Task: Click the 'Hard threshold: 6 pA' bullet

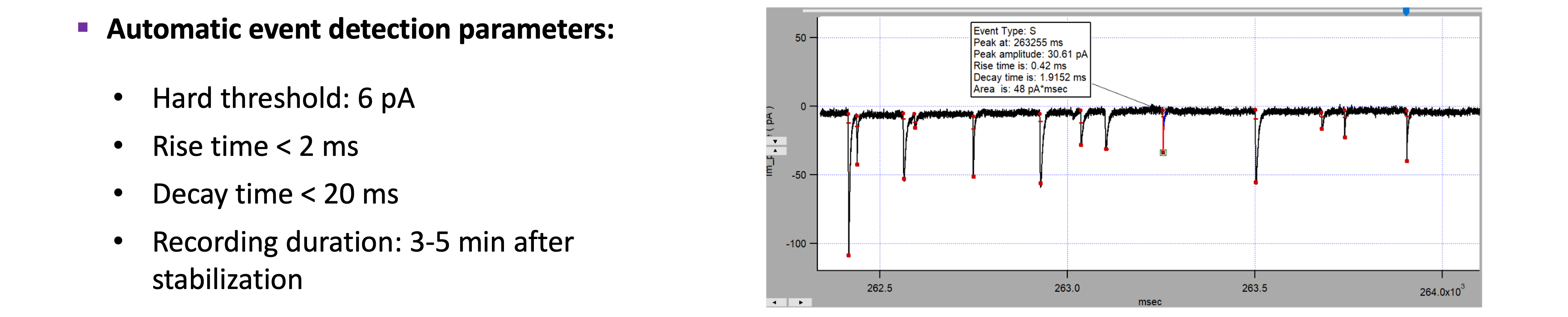Action: pyautogui.click(x=284, y=98)
